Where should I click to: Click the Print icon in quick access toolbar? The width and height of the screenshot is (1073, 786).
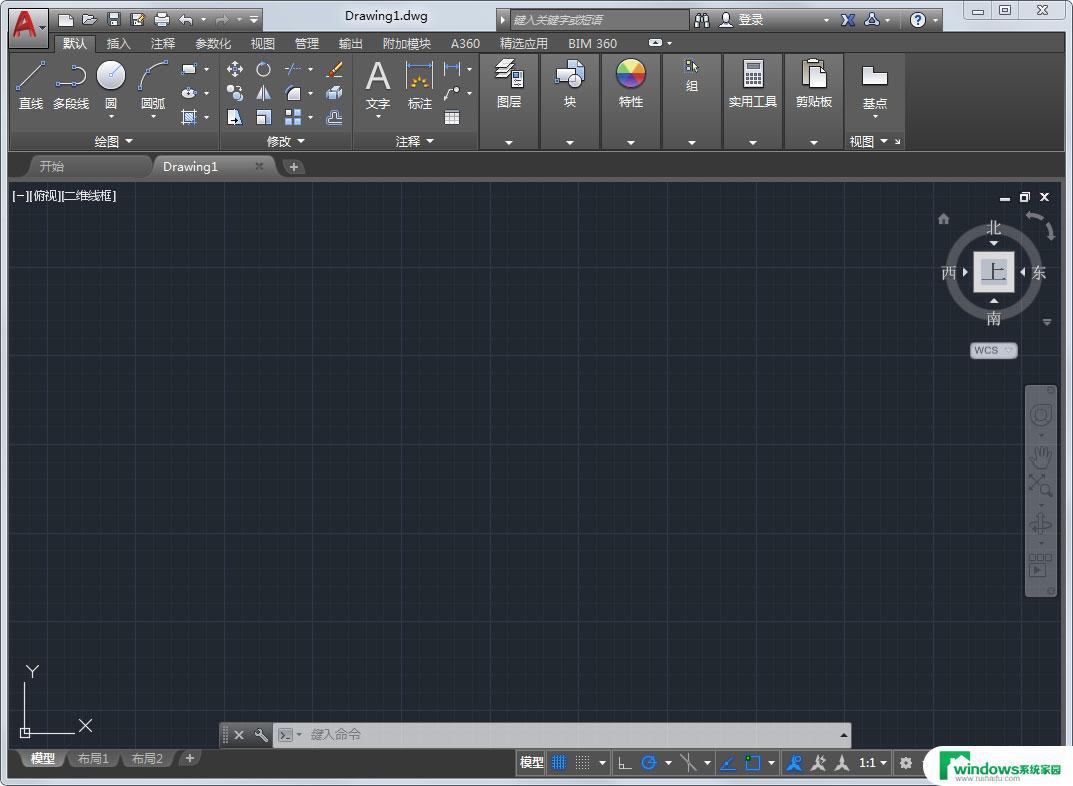161,20
